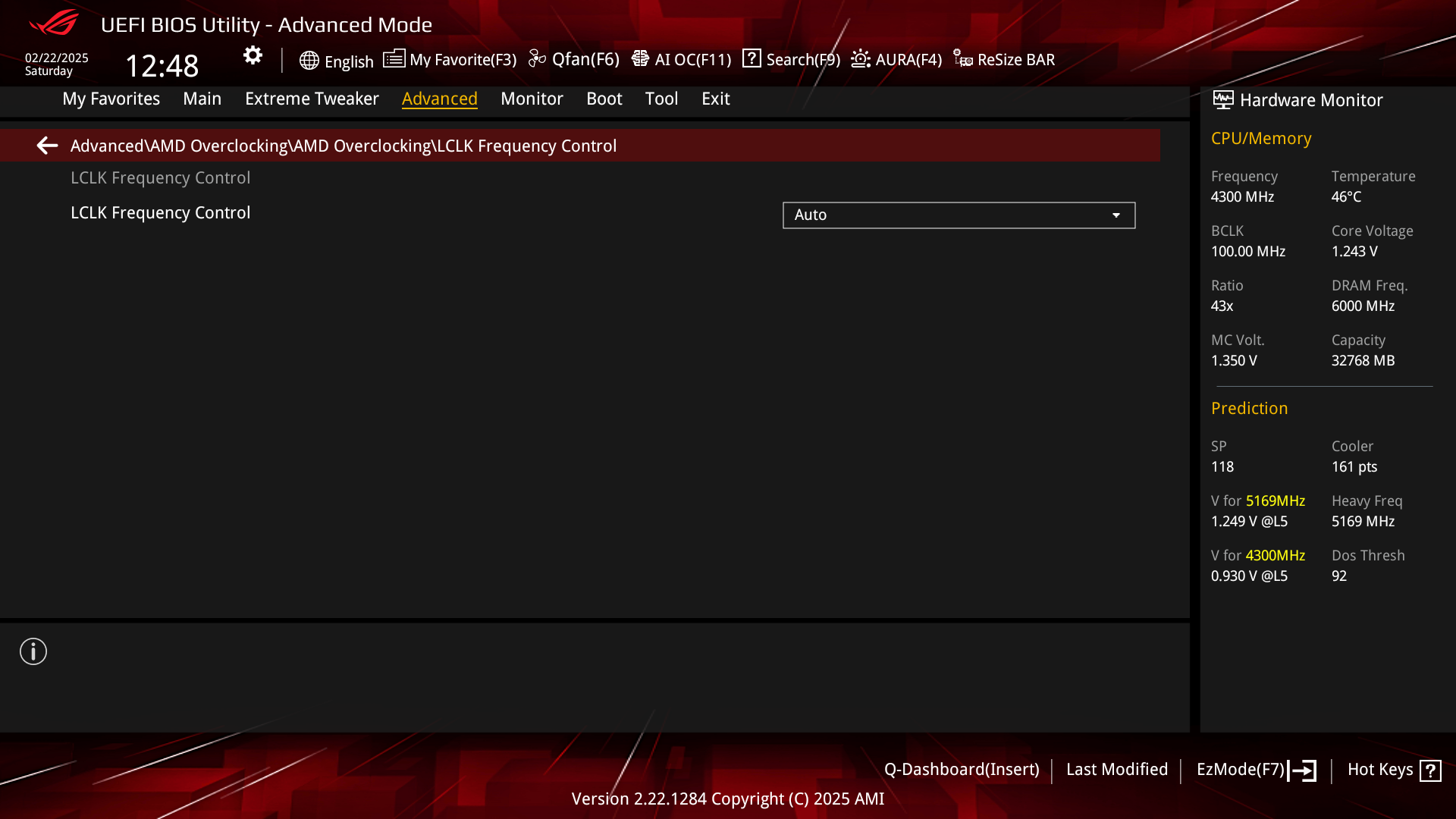This screenshot has height=819, width=1456.
Task: Open settings via the gear icon
Action: click(253, 55)
